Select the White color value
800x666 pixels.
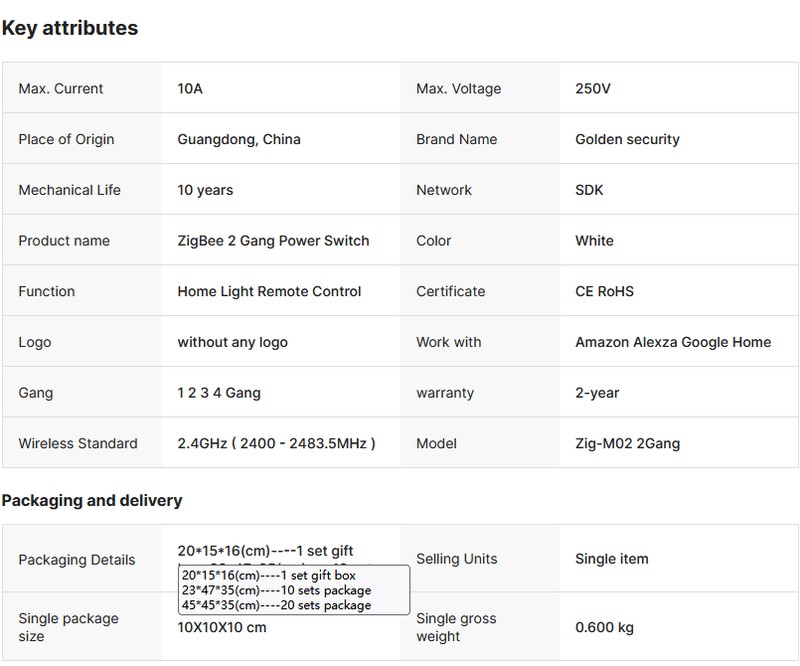pos(594,241)
